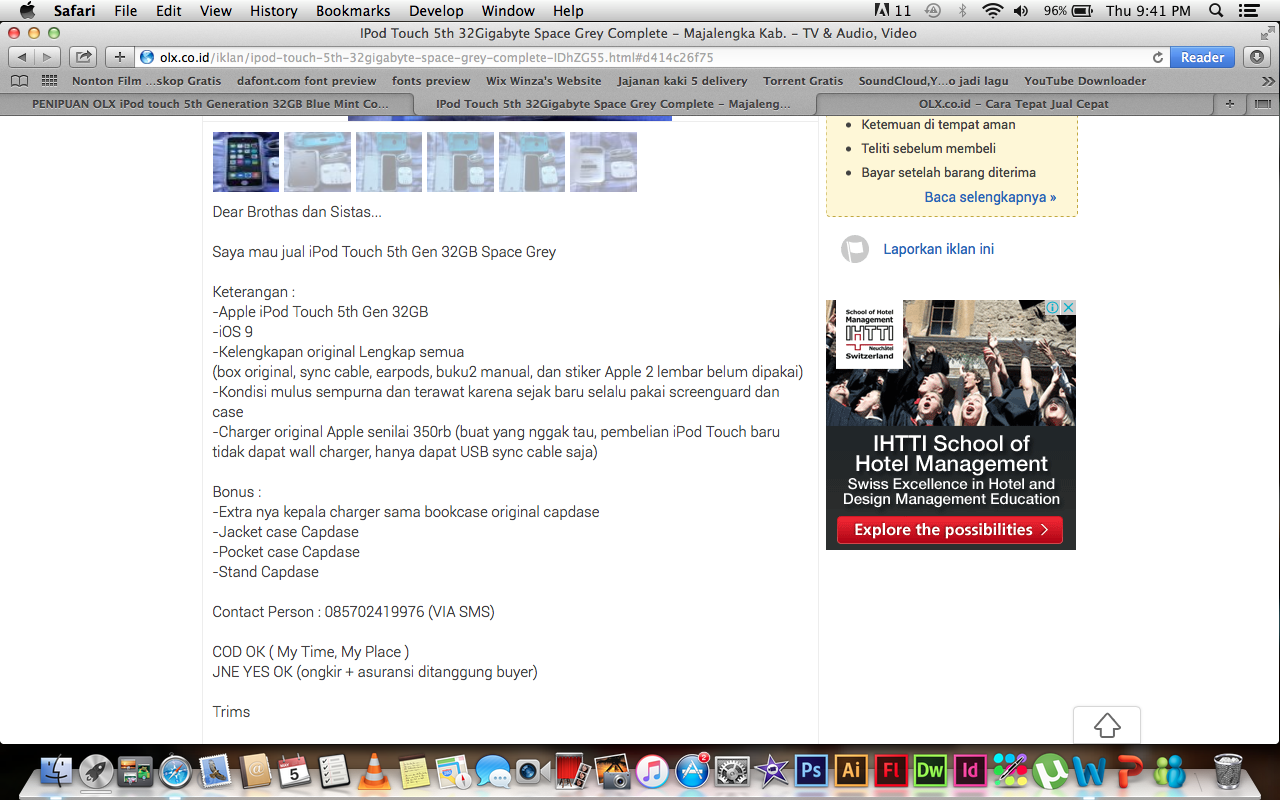This screenshot has height=800, width=1280.
Task: Click the olx.co.id address bar field
Action: [x=652, y=57]
